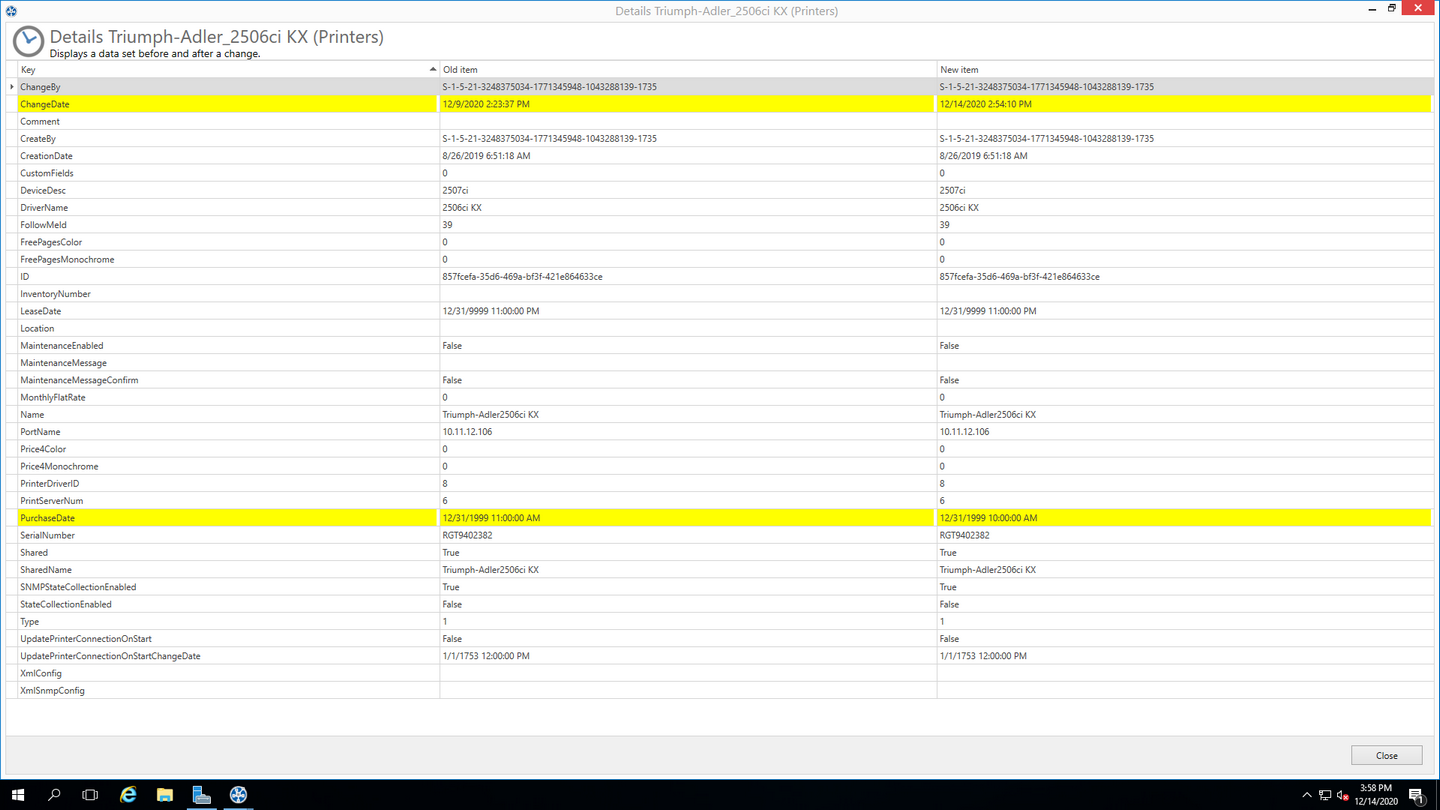The image size is (1440, 810).
Task: Launch Internet Explorer from the taskbar
Action: coord(128,795)
